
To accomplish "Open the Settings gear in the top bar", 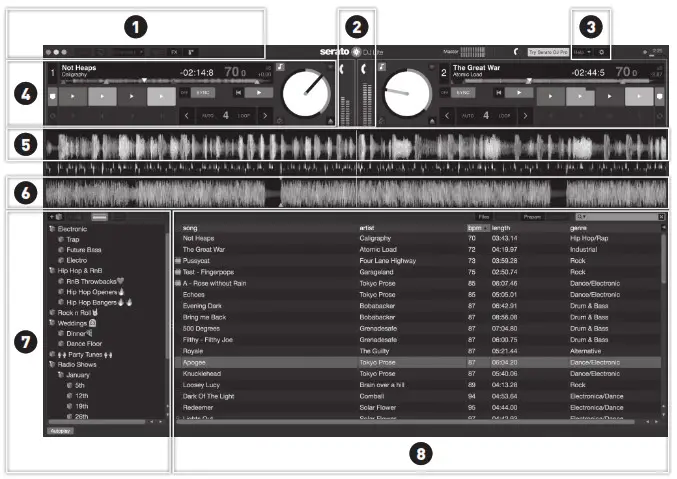I will pyautogui.click(x=601, y=52).
